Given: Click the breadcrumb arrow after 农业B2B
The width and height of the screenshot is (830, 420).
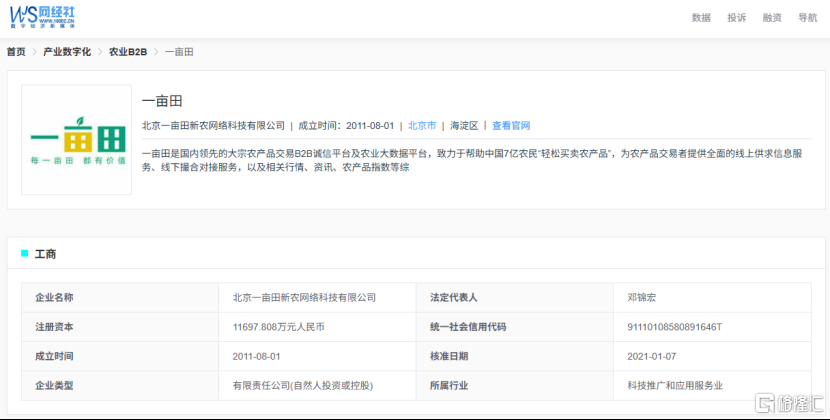Looking at the screenshot, I should pyautogui.click(x=156, y=52).
